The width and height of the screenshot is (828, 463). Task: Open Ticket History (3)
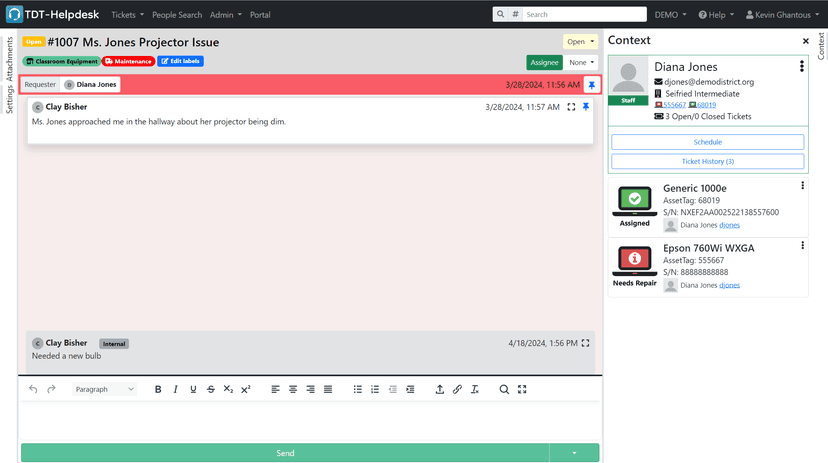pyautogui.click(x=708, y=162)
